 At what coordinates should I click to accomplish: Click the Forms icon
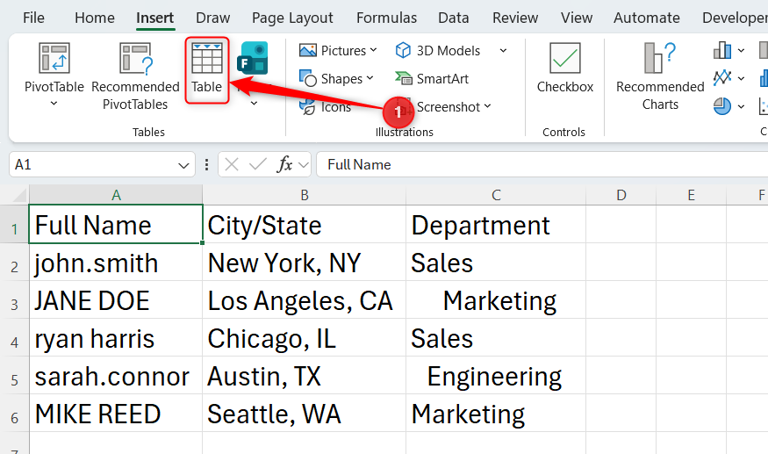(x=253, y=58)
